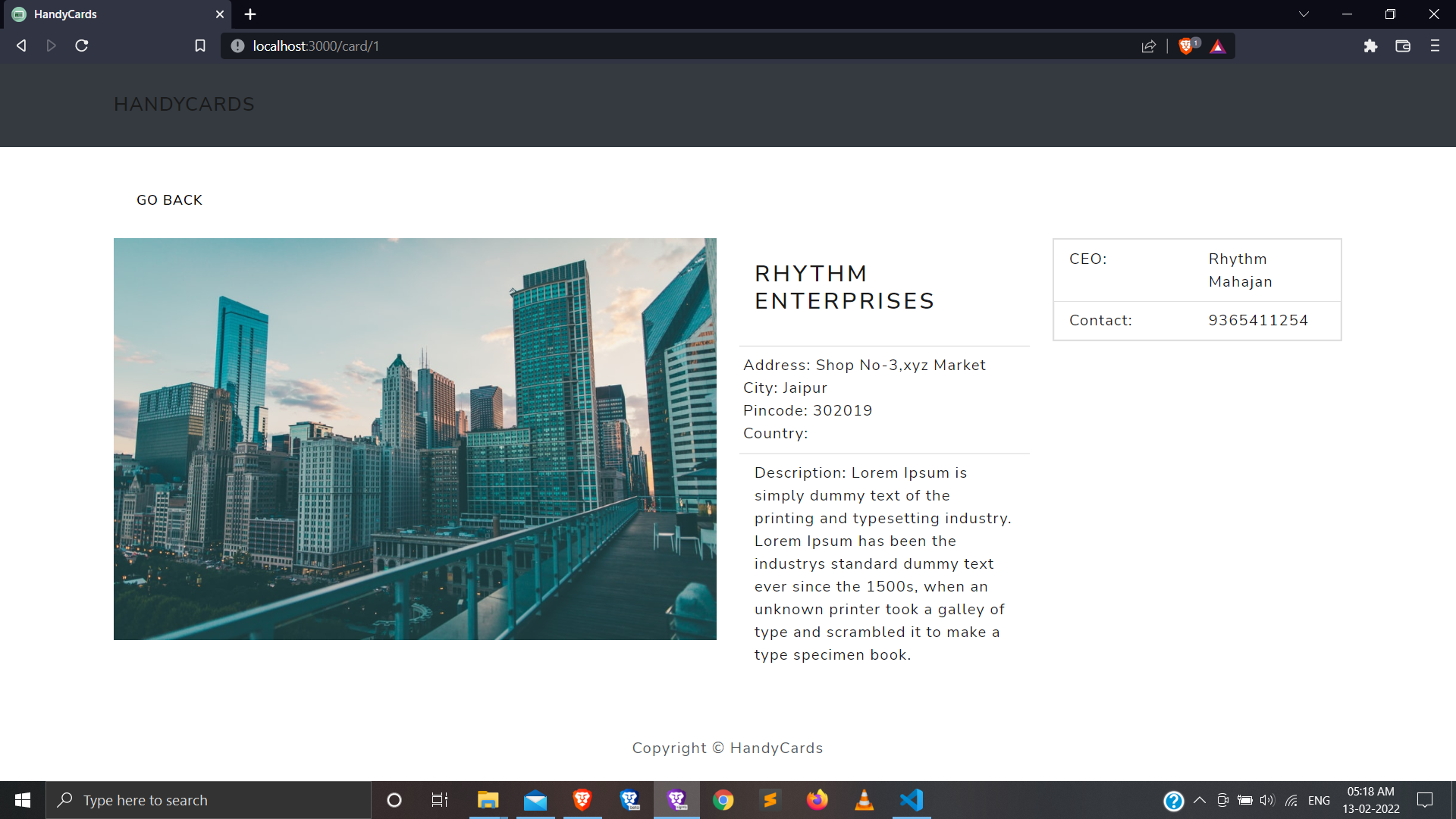Open the browser hamburger menu
Viewport: 1456px width, 819px height.
(1435, 46)
